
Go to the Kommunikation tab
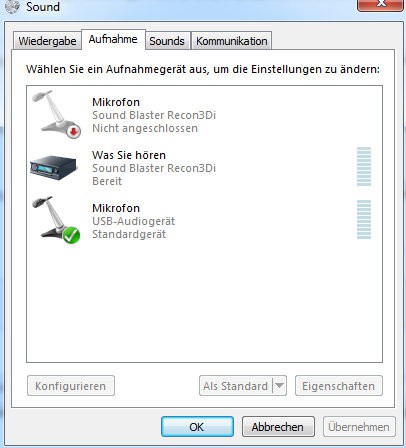pyautogui.click(x=232, y=41)
